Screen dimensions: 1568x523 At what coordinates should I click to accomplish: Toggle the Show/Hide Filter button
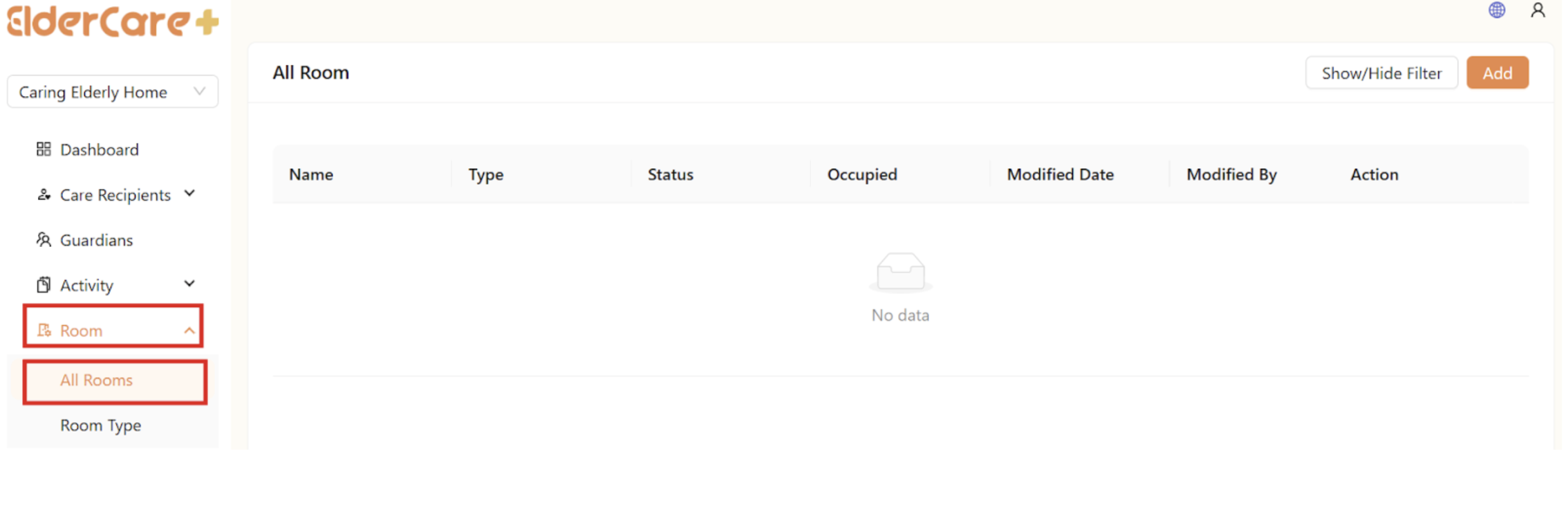click(x=1381, y=73)
